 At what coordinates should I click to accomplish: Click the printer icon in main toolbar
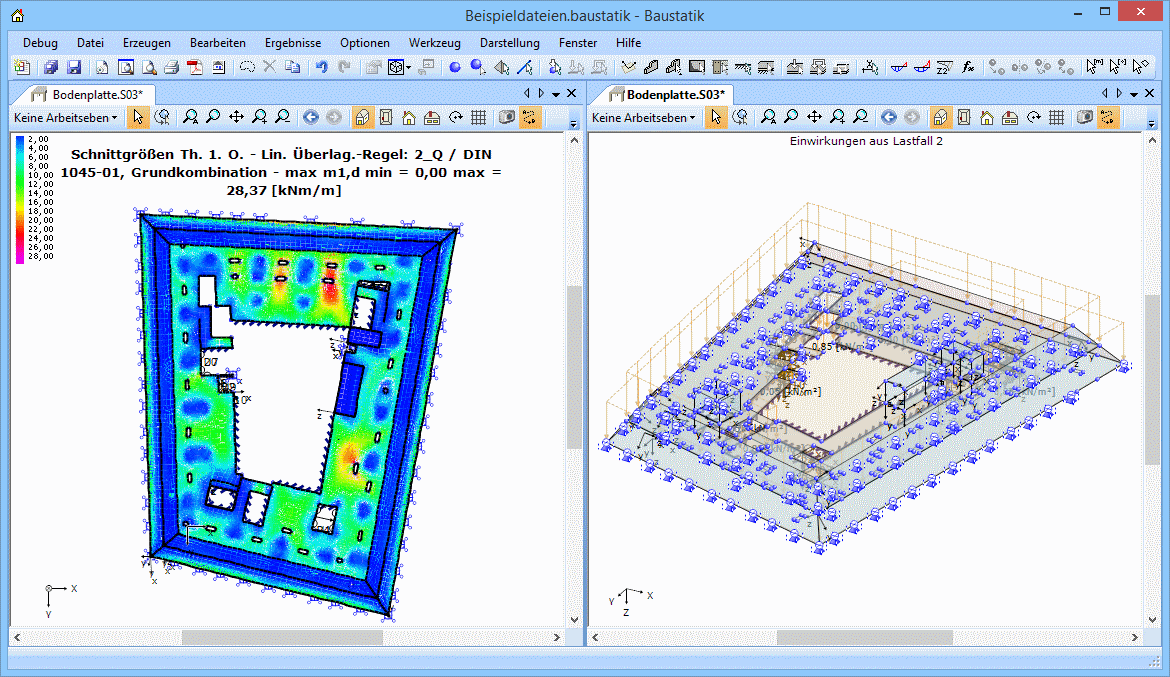tap(171, 67)
